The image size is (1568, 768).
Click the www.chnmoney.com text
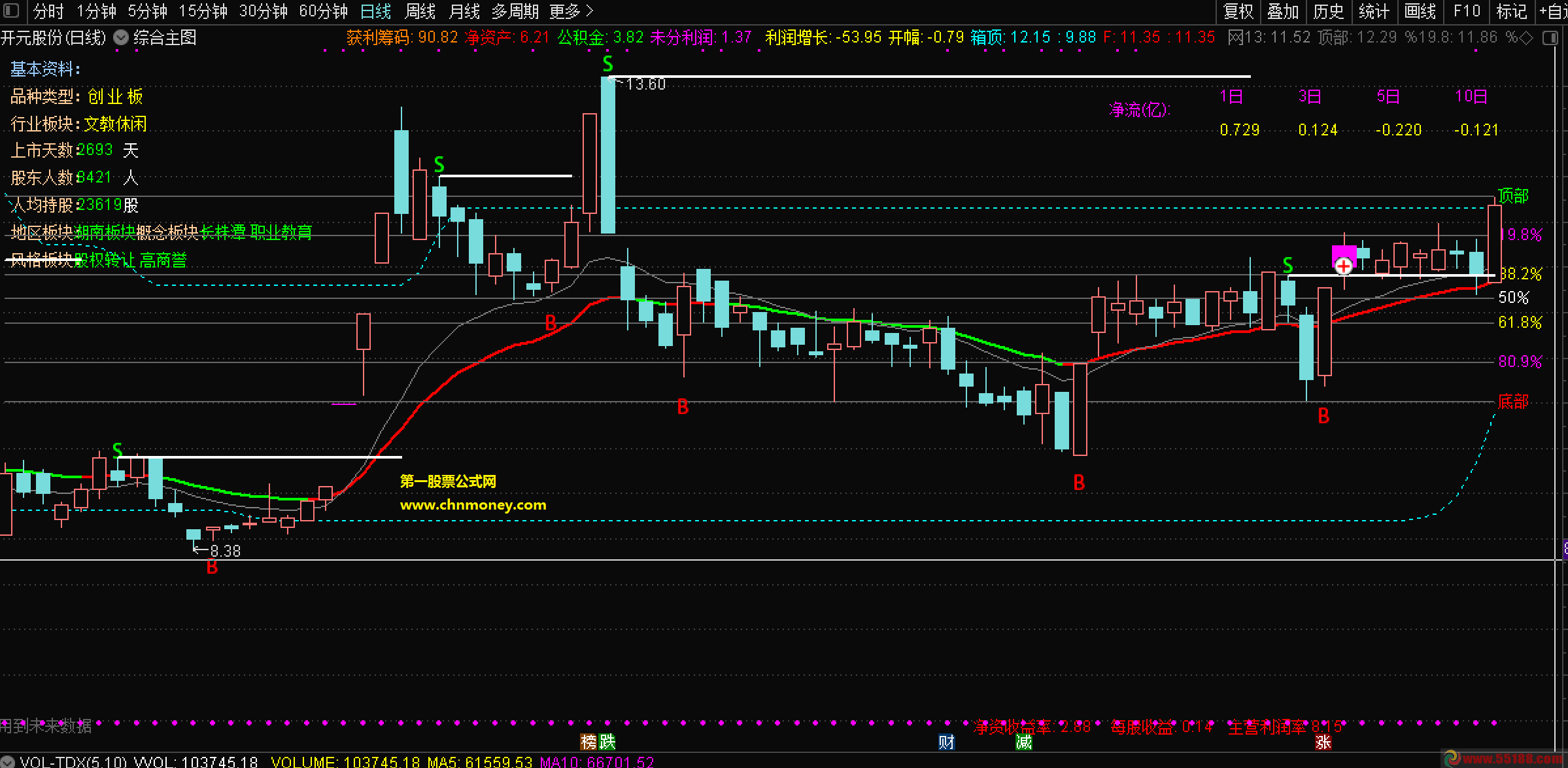click(473, 504)
